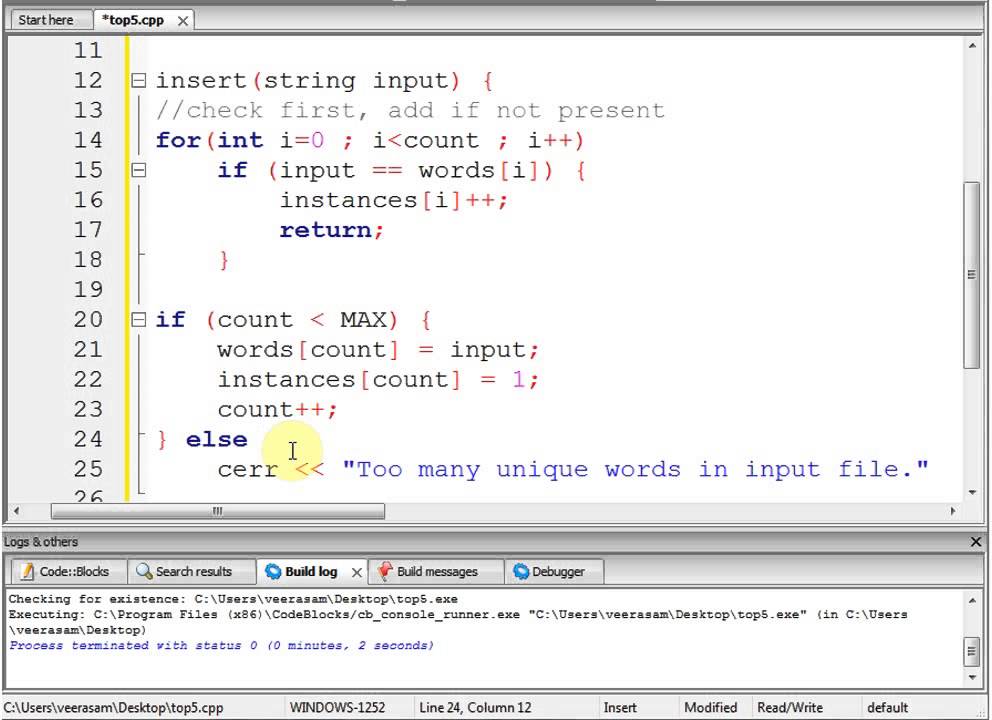
Task: Click the build log scroll down arrow
Action: [972, 678]
